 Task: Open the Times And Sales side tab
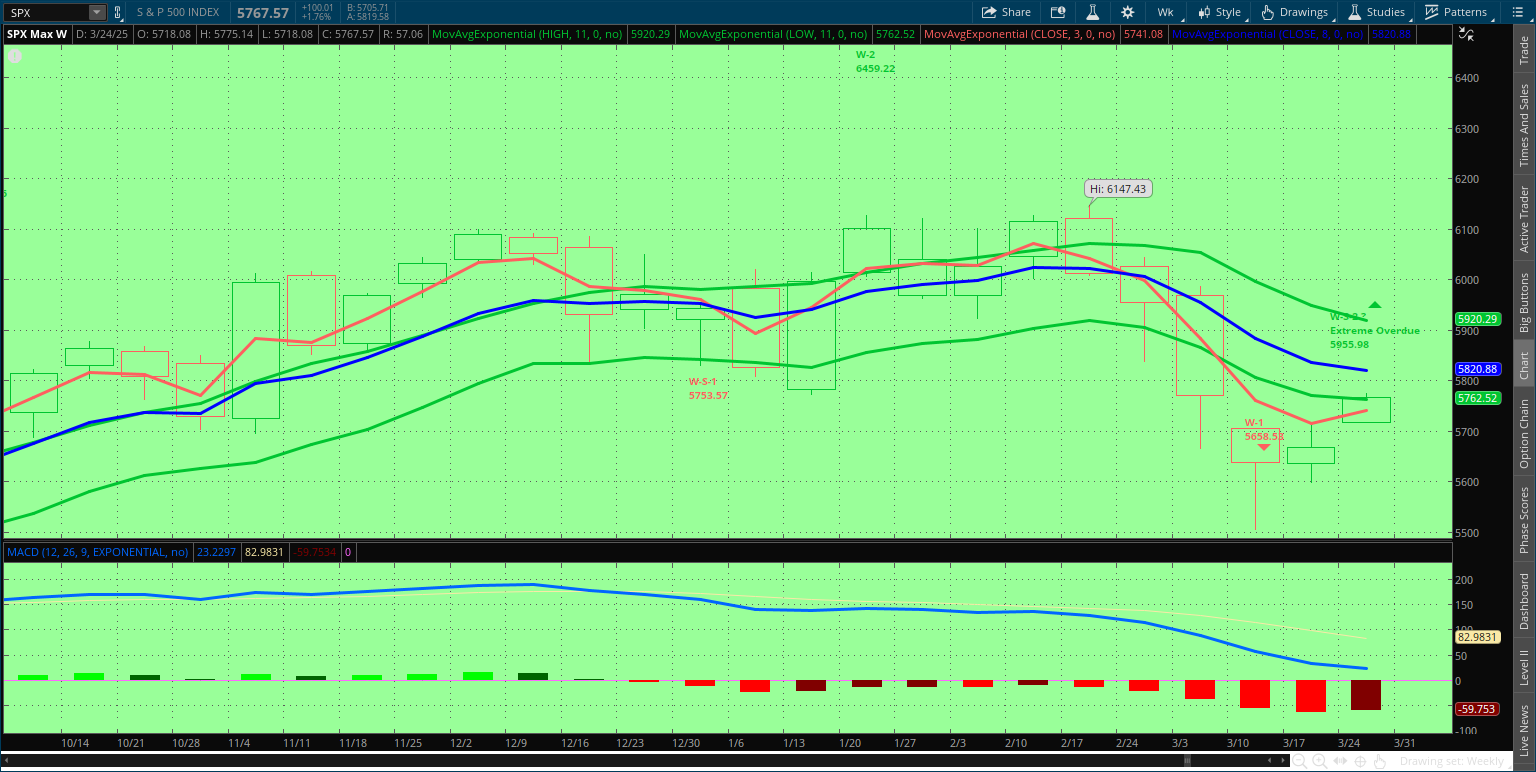coord(1524,125)
